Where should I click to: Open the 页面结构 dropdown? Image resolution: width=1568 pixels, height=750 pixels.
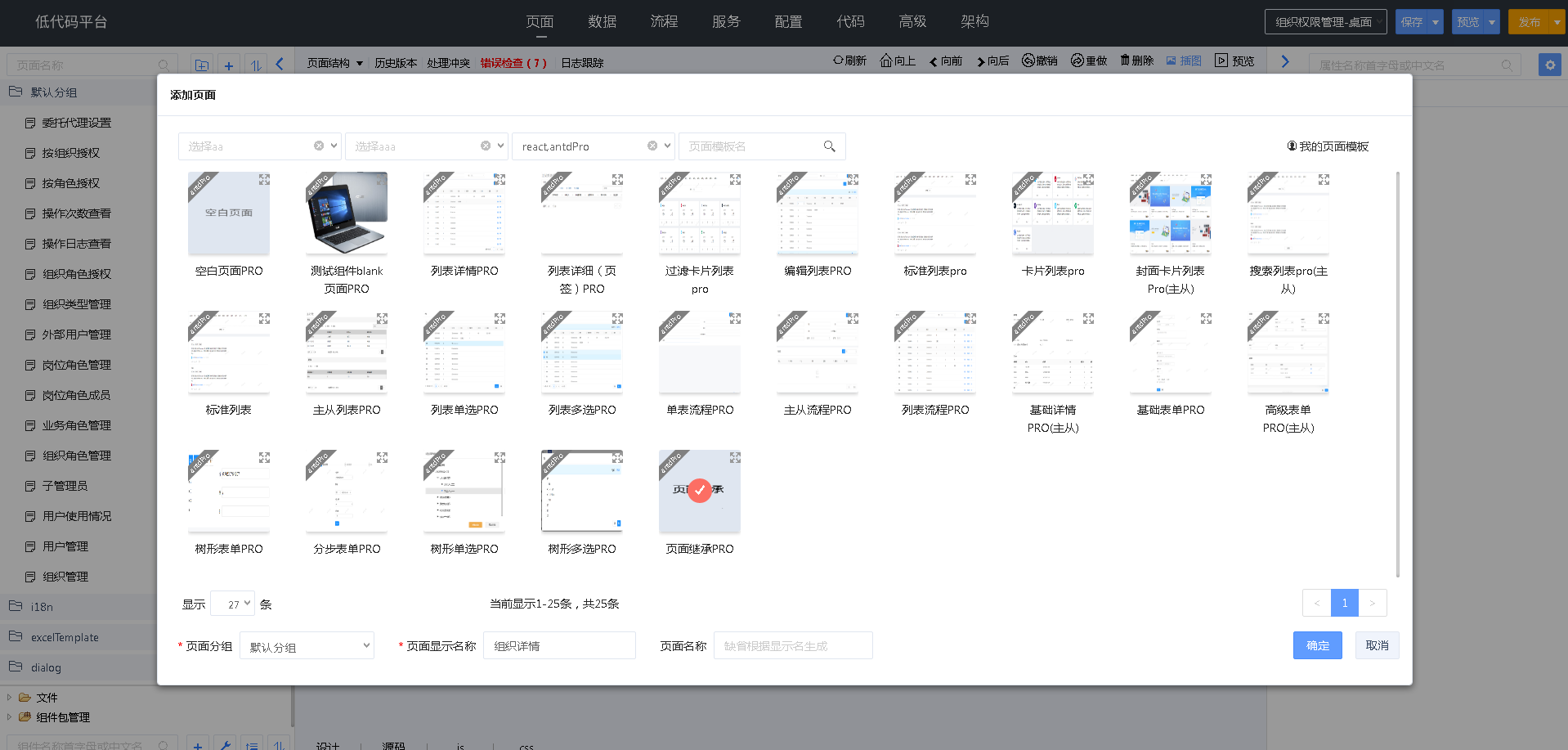(334, 62)
